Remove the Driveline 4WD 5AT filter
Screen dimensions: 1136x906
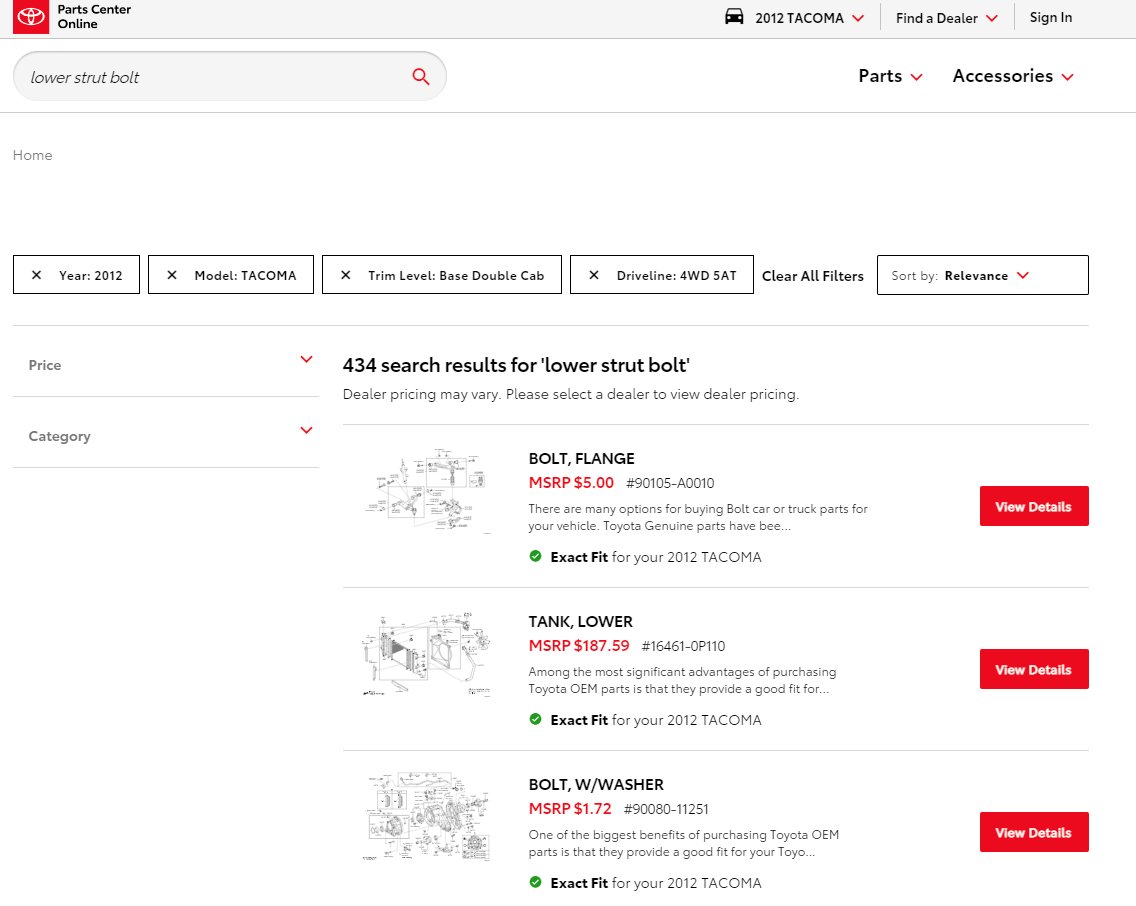click(593, 275)
